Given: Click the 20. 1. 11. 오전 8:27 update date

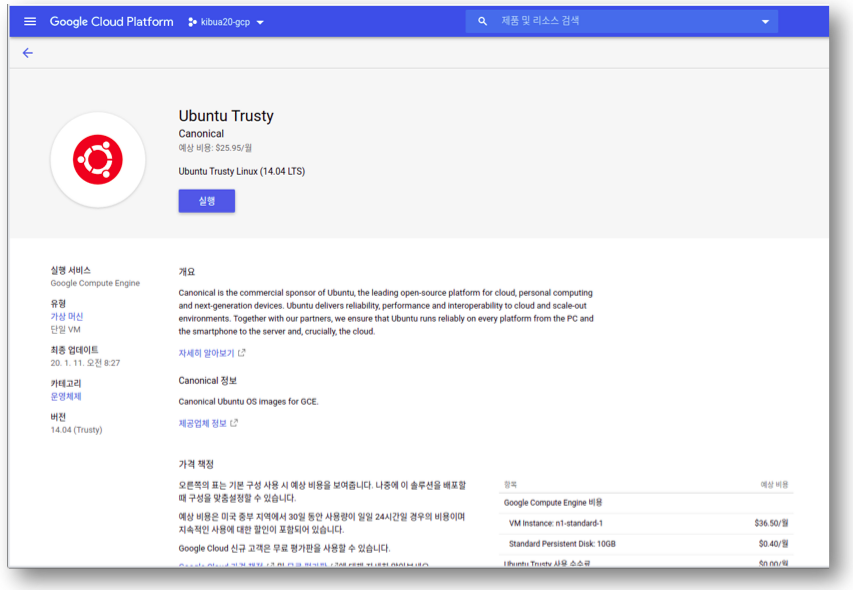Looking at the screenshot, I should [x=85, y=363].
